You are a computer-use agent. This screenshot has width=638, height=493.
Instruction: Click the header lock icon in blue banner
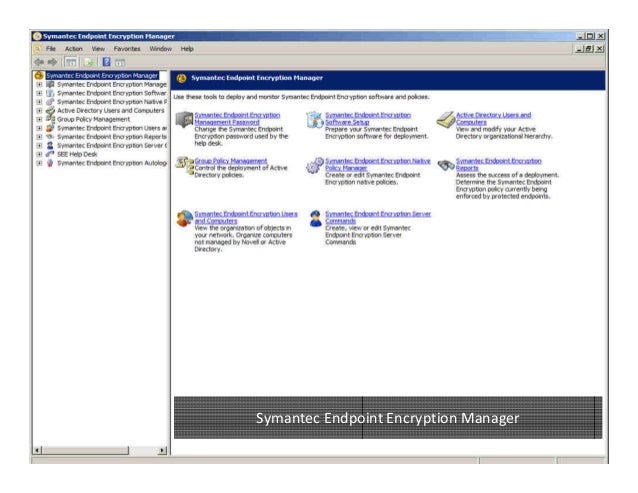[x=181, y=78]
